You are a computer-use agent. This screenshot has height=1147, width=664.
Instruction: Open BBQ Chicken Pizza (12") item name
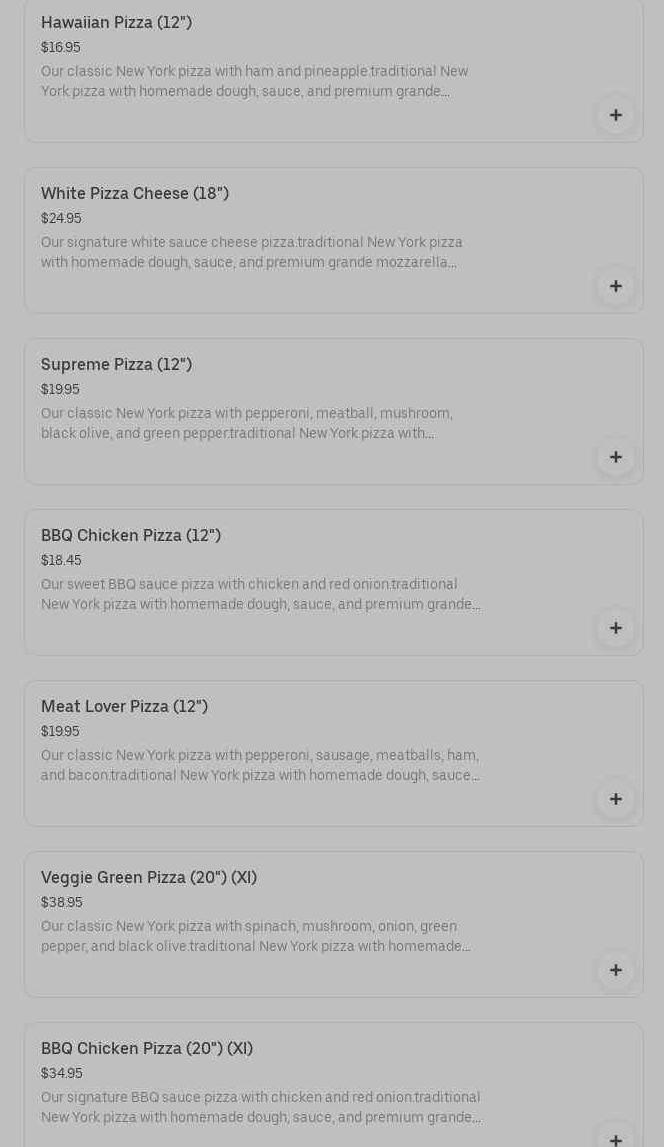131,536
